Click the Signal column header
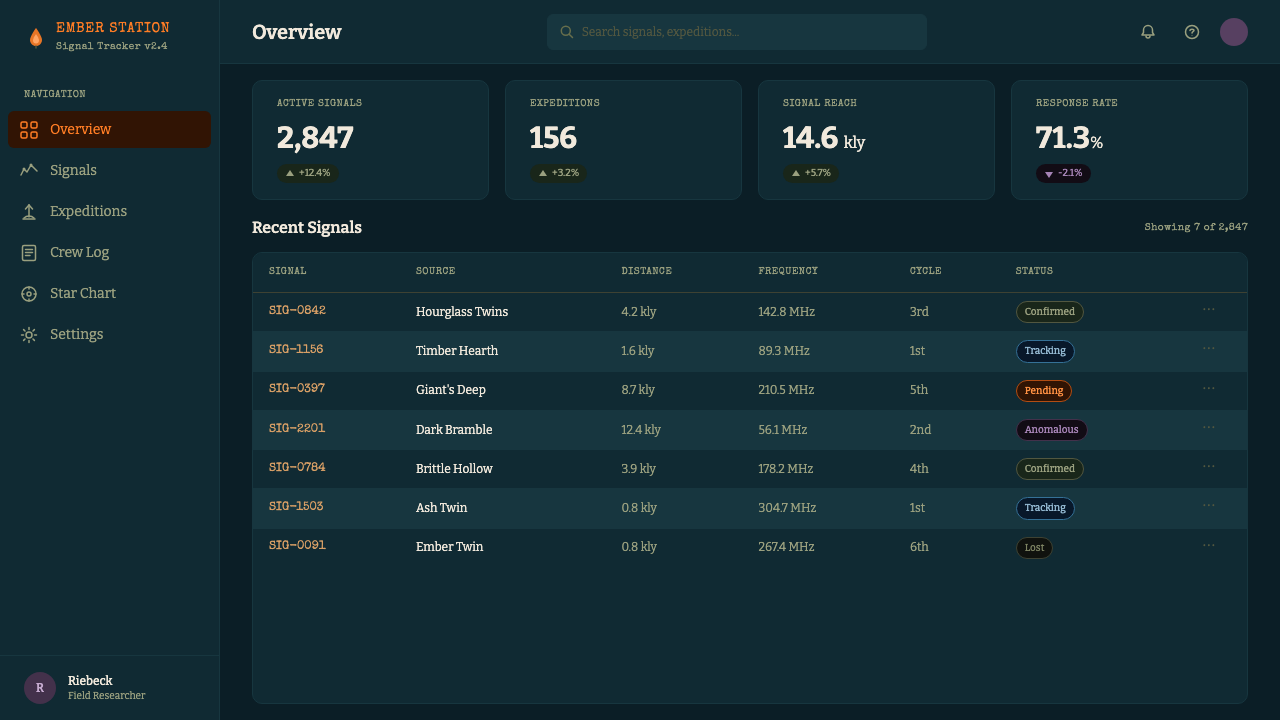The image size is (1280, 720). click(288, 271)
